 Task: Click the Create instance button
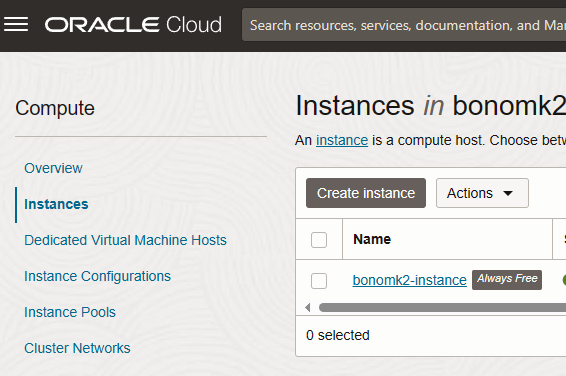coord(366,193)
